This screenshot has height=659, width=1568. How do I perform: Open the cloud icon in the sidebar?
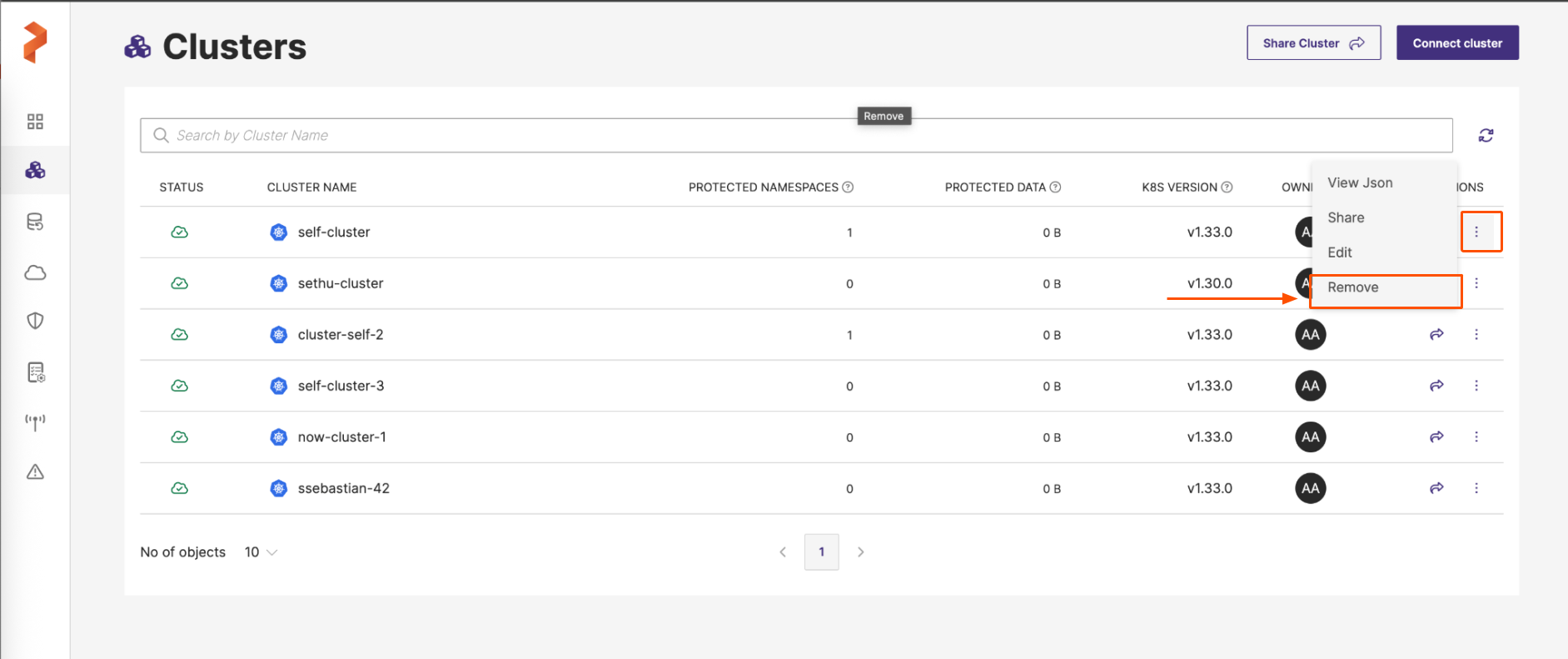35,273
